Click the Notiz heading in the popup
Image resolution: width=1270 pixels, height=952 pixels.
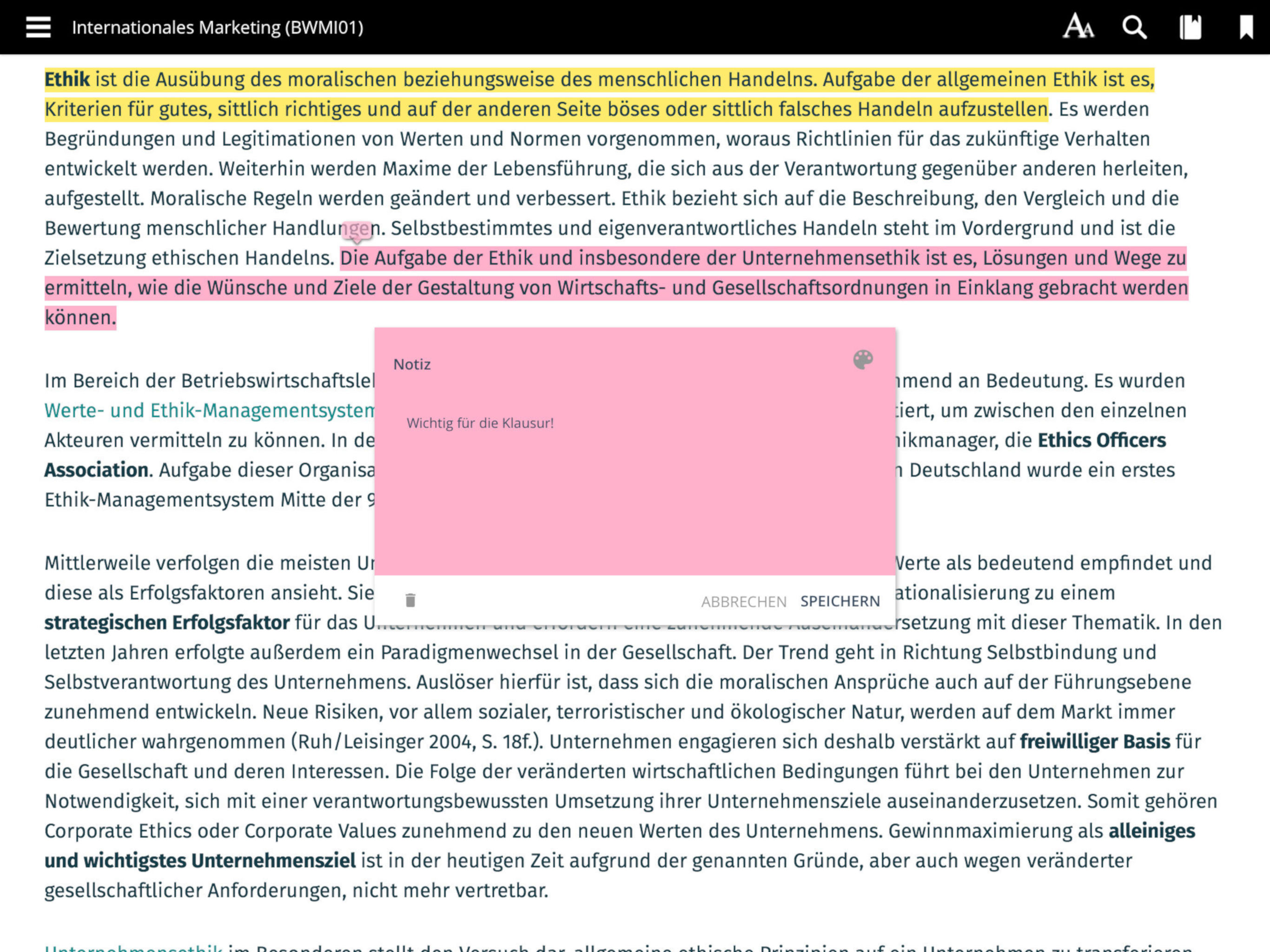click(412, 364)
